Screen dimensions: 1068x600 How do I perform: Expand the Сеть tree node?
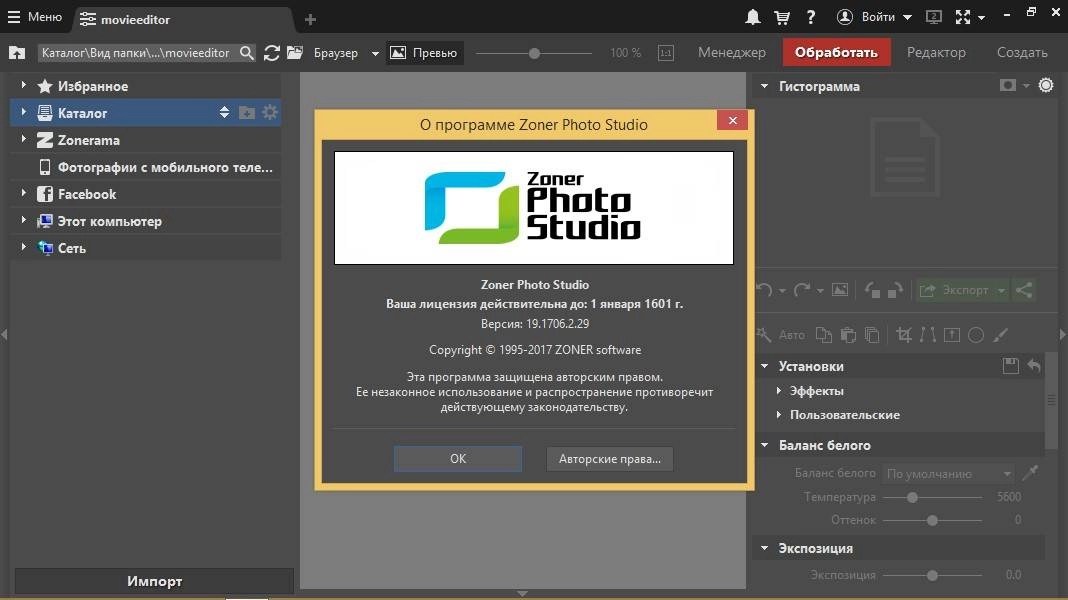(x=23, y=247)
